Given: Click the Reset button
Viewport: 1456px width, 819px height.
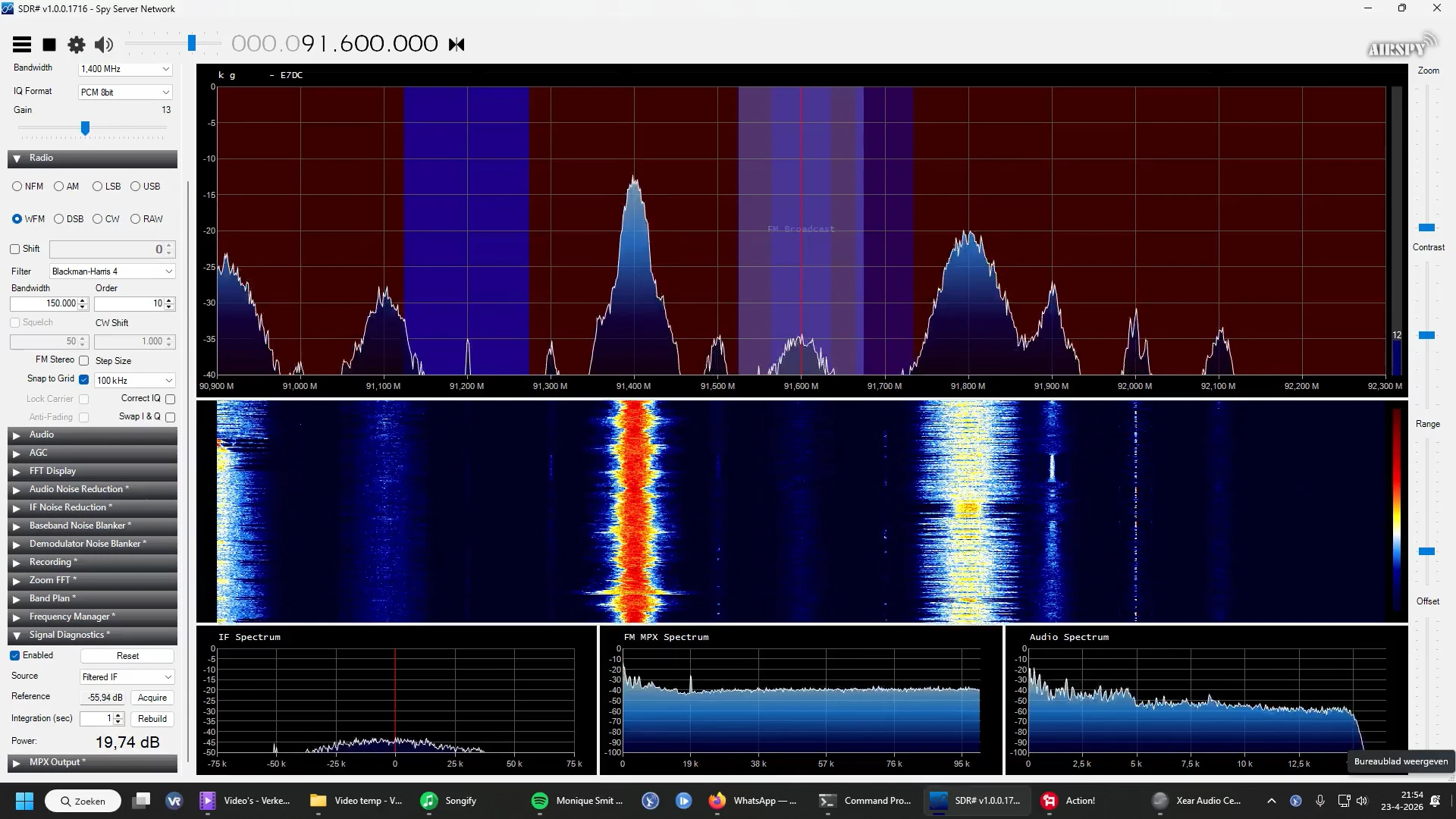Looking at the screenshot, I should [x=127, y=656].
